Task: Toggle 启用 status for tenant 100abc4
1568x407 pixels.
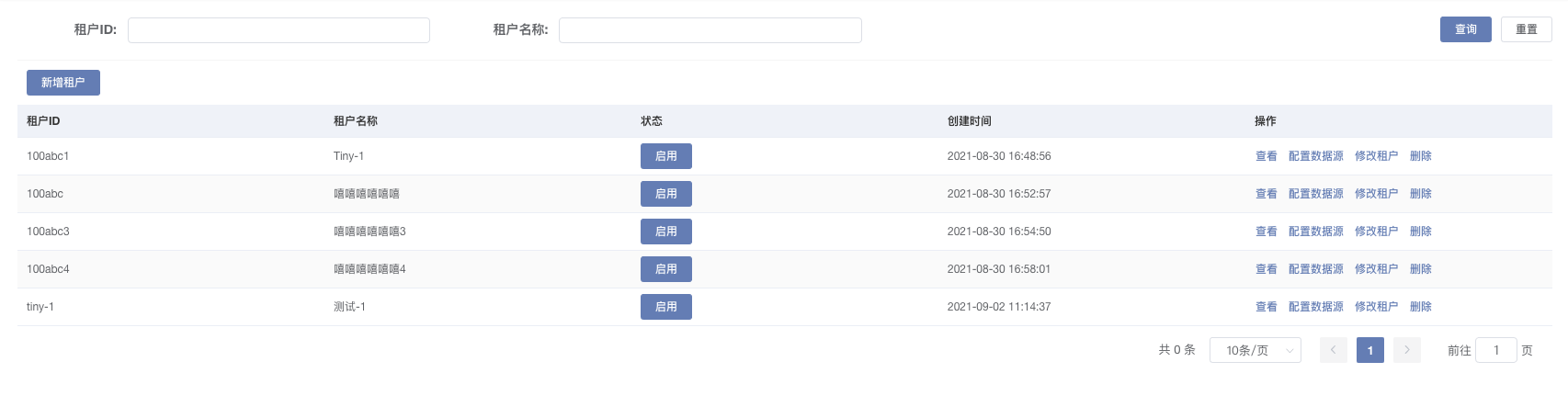Action: click(x=665, y=269)
